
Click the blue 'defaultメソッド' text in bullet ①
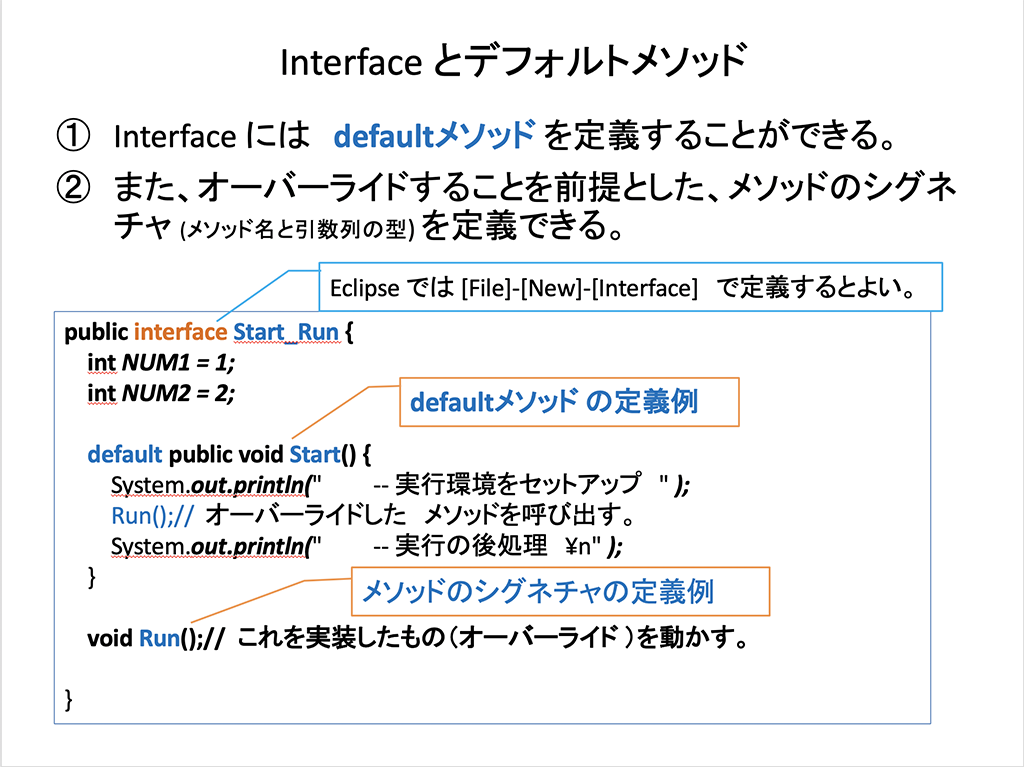[434, 135]
